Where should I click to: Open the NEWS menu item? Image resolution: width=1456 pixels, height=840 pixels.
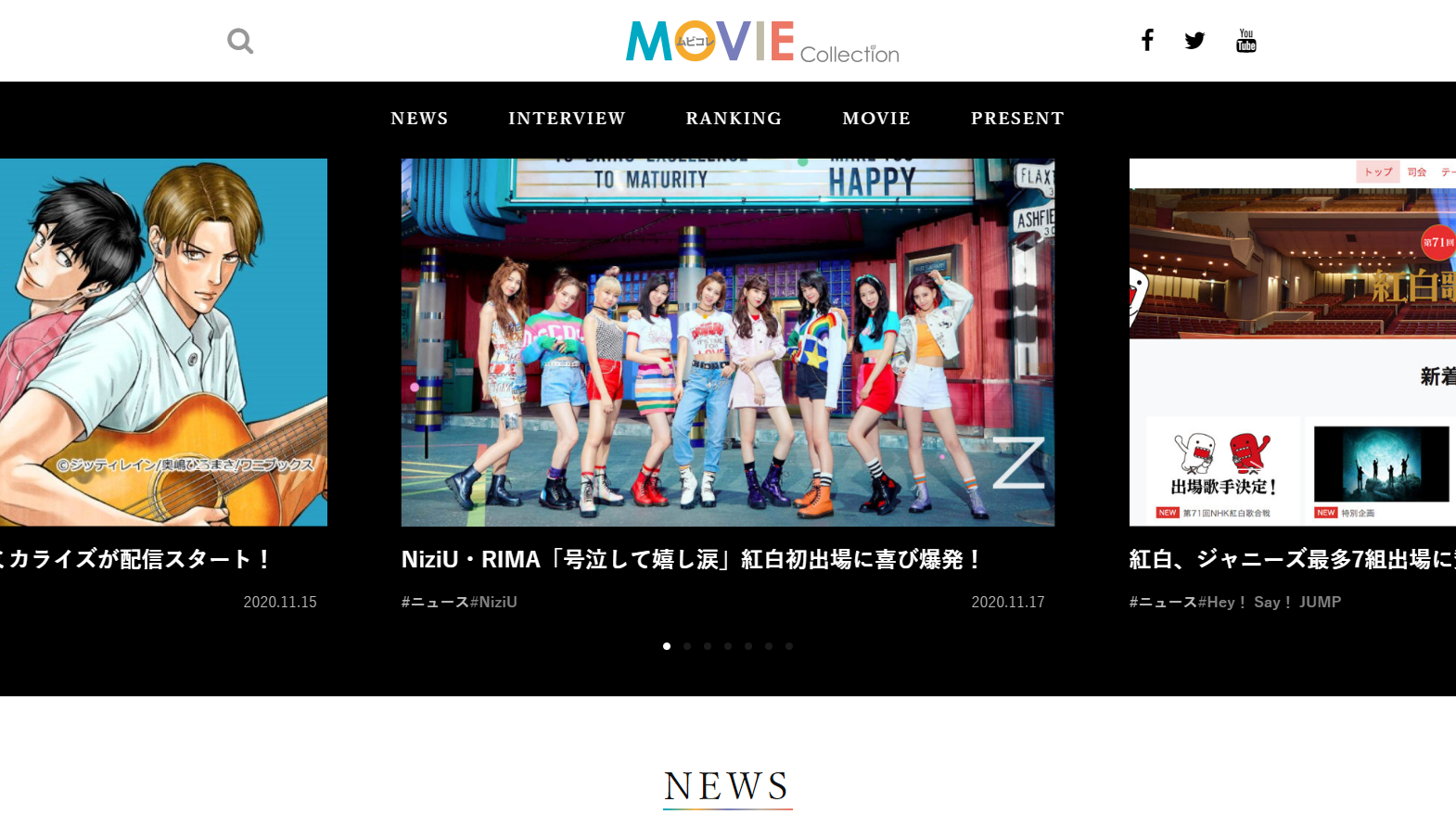pyautogui.click(x=419, y=118)
